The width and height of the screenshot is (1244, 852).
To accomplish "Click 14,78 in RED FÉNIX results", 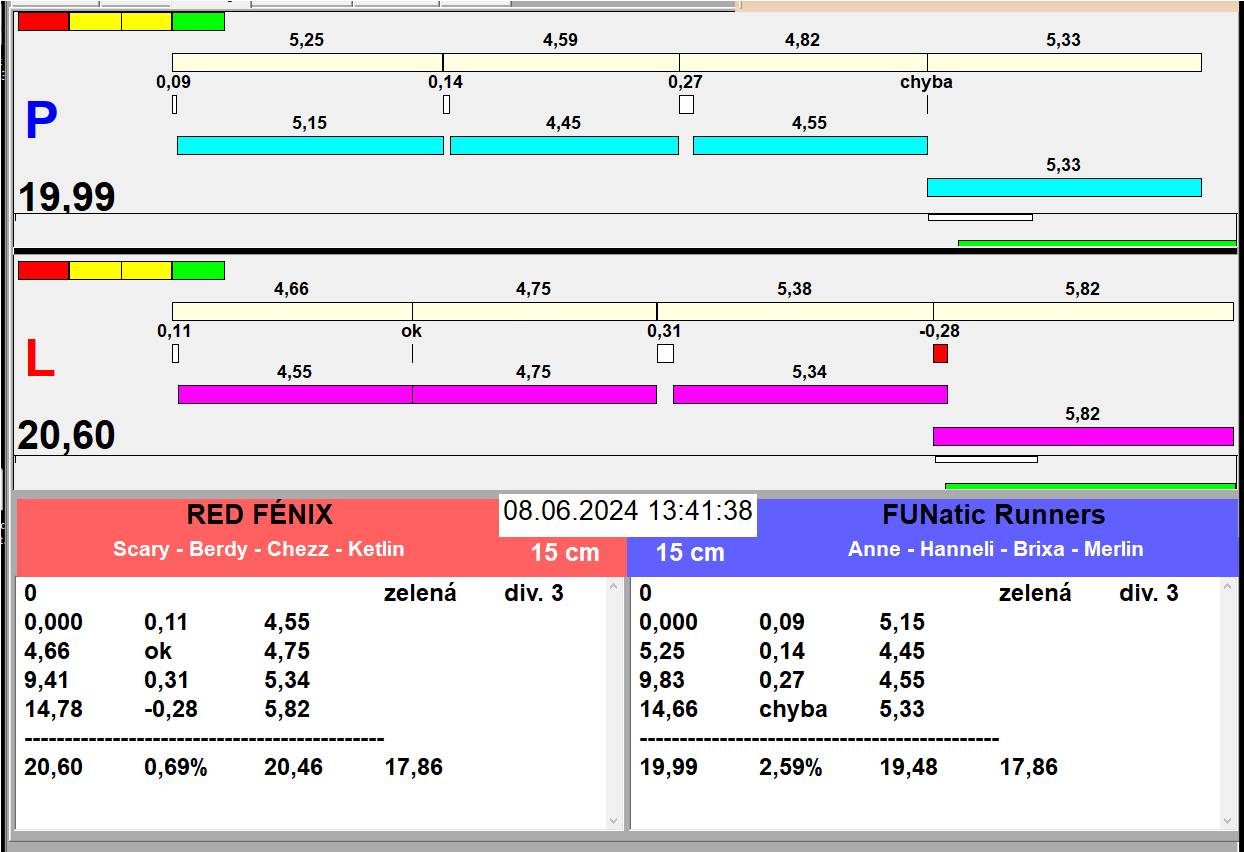I will click(53, 710).
